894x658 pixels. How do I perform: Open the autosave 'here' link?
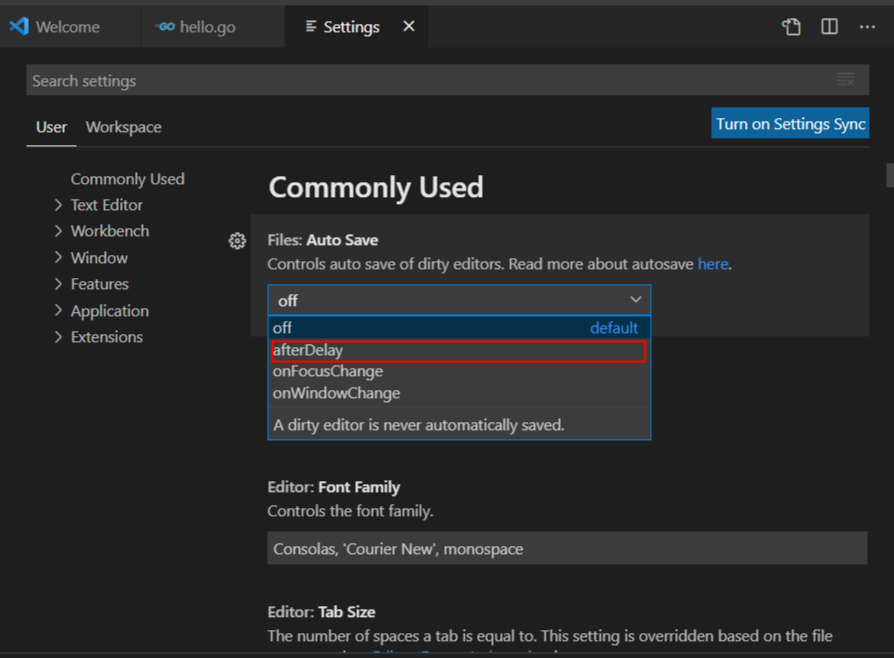click(x=713, y=264)
